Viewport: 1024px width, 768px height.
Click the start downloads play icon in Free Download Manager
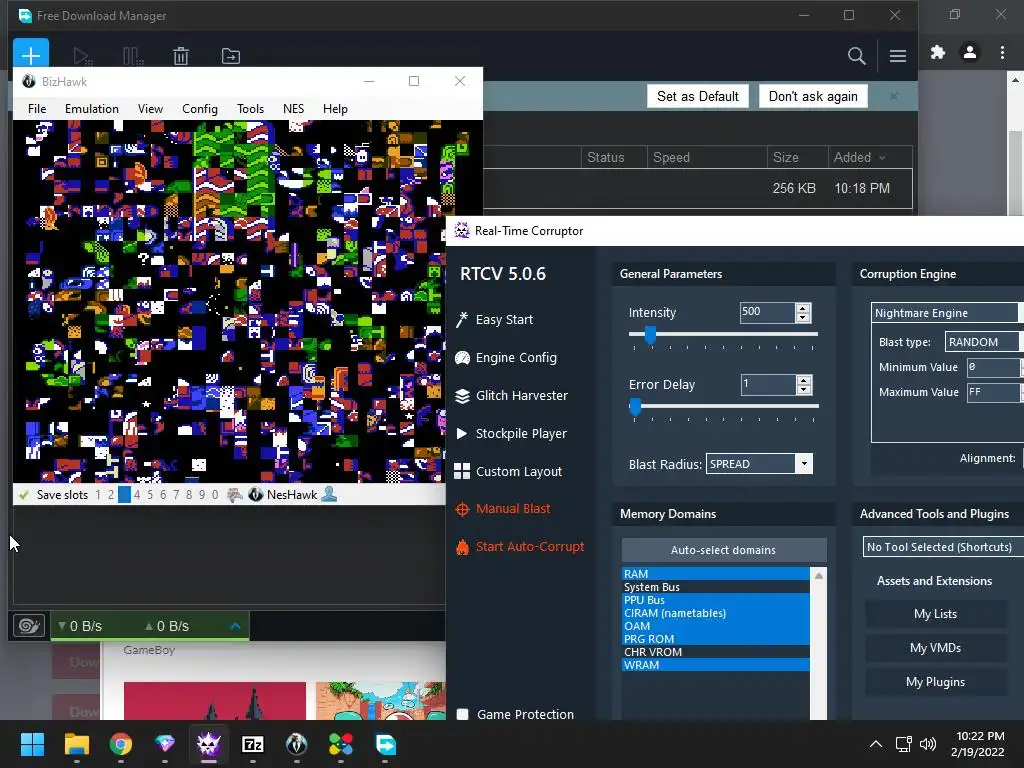click(x=82, y=56)
